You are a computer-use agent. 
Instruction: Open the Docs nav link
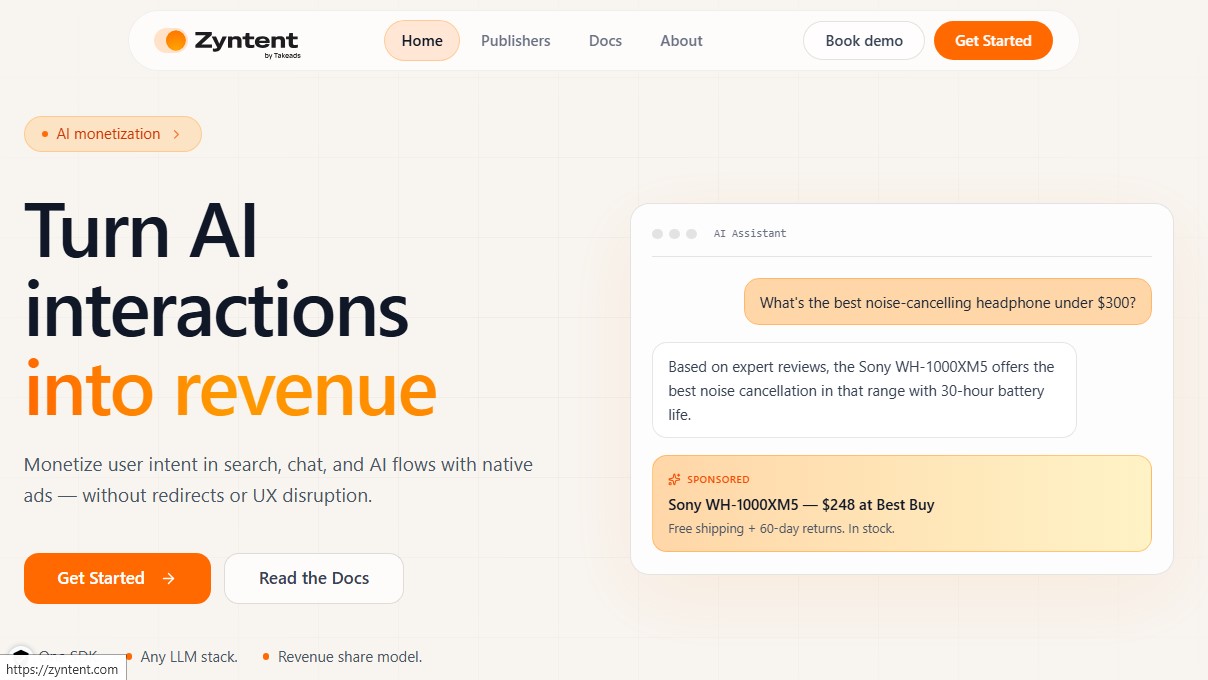click(x=605, y=41)
